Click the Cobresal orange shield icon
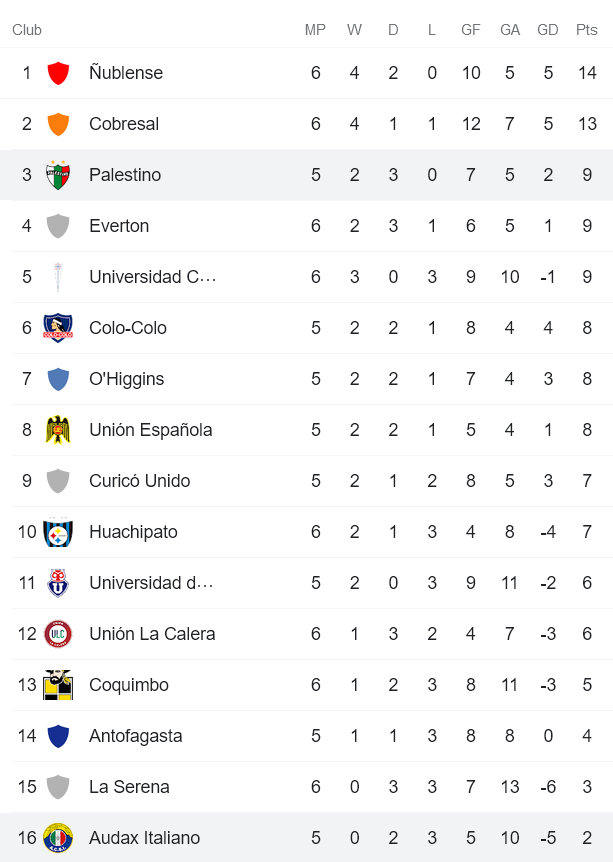 pos(58,124)
